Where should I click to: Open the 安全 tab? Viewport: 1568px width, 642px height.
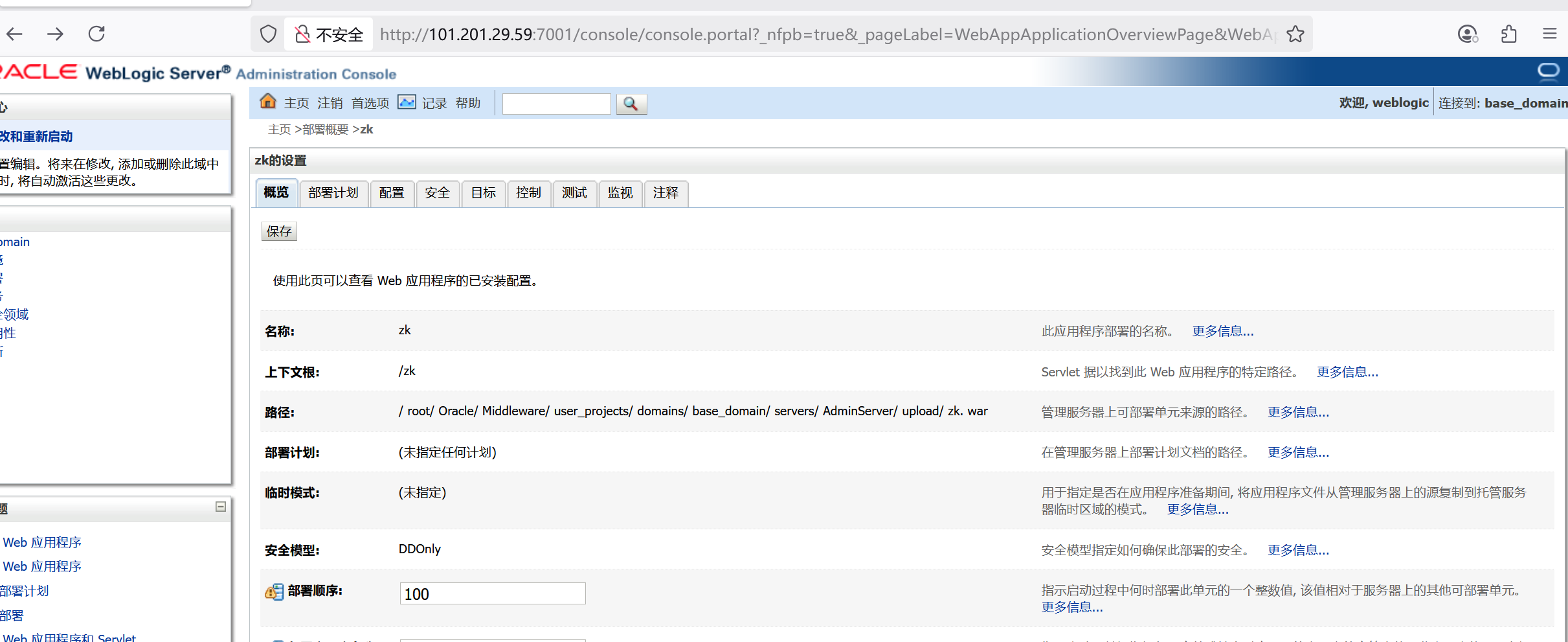pyautogui.click(x=438, y=193)
